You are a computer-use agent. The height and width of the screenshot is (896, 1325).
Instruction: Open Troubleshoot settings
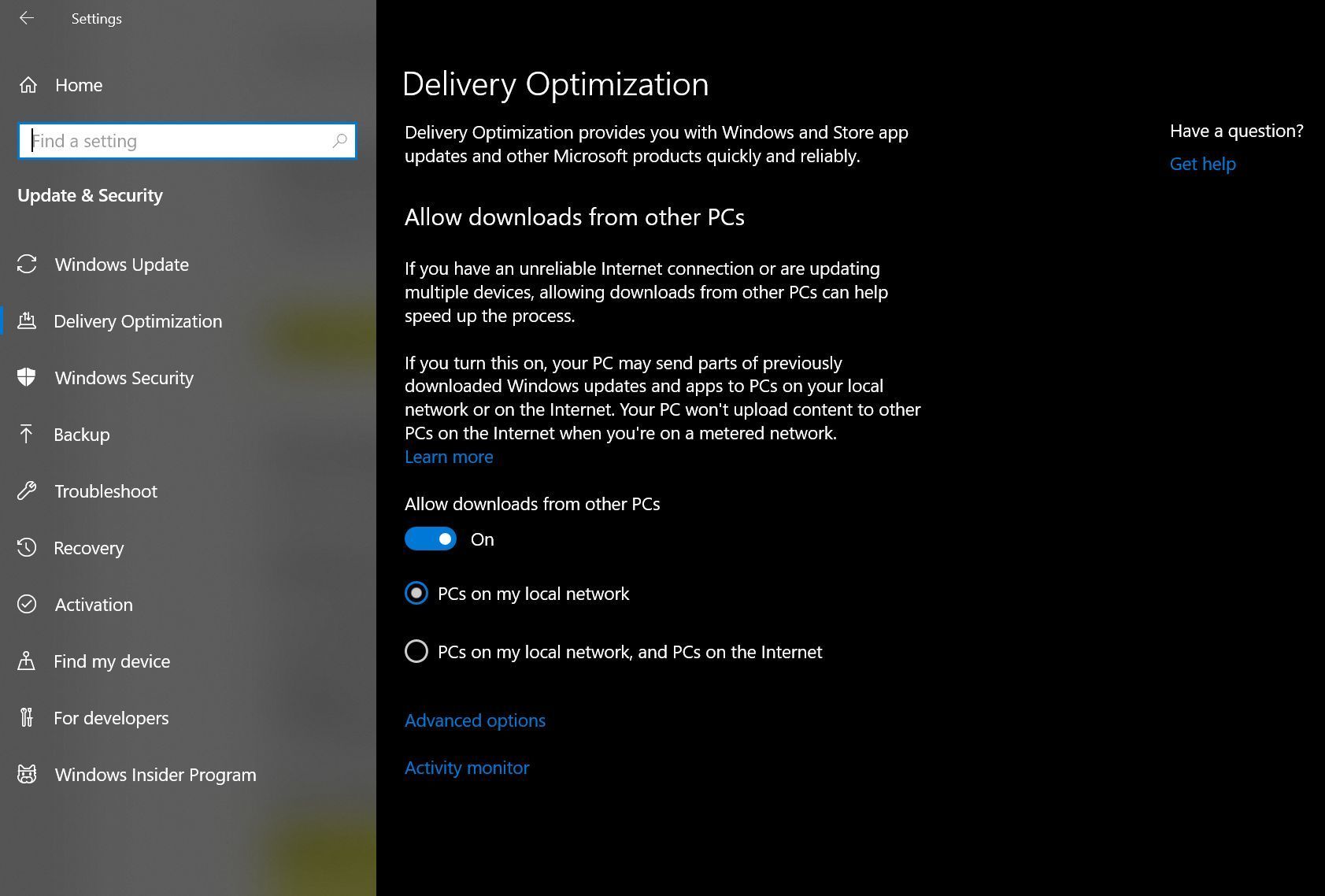(x=106, y=491)
